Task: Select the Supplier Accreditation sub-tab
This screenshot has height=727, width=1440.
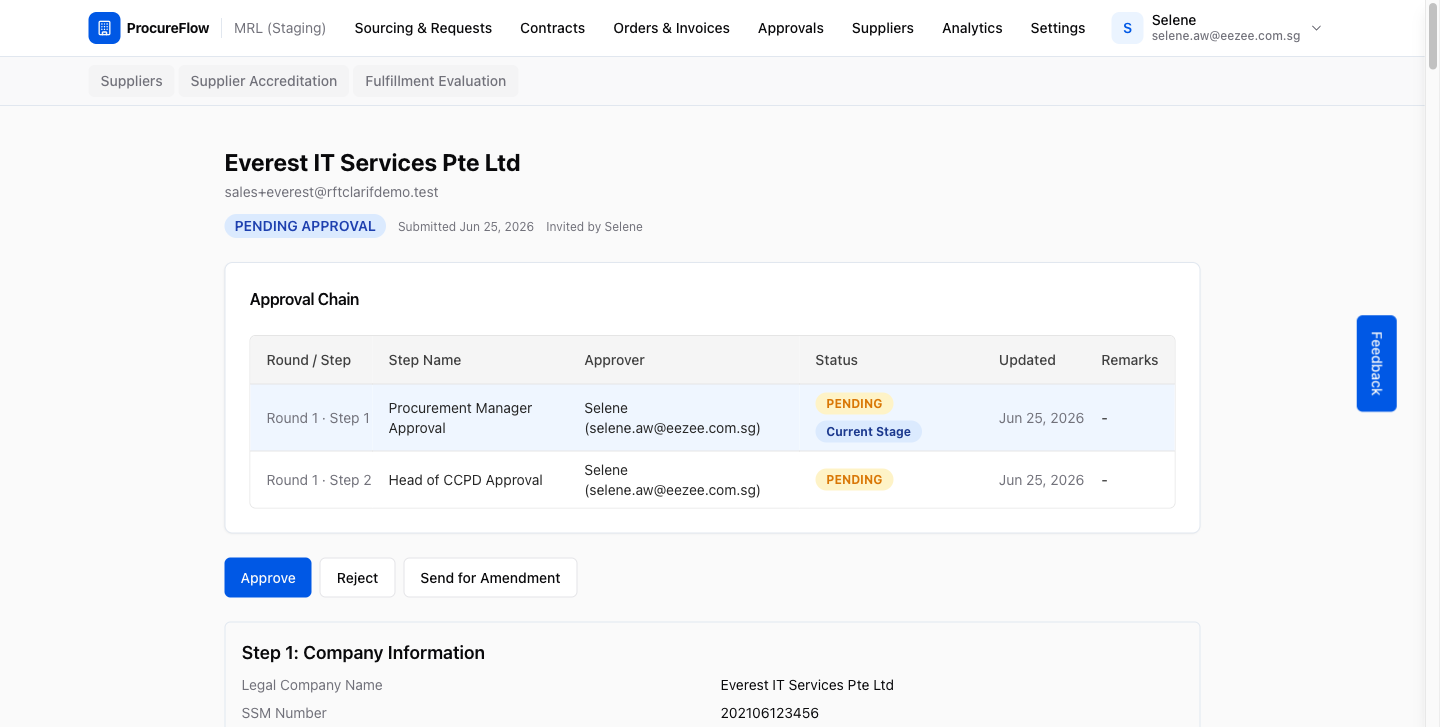Action: click(264, 81)
